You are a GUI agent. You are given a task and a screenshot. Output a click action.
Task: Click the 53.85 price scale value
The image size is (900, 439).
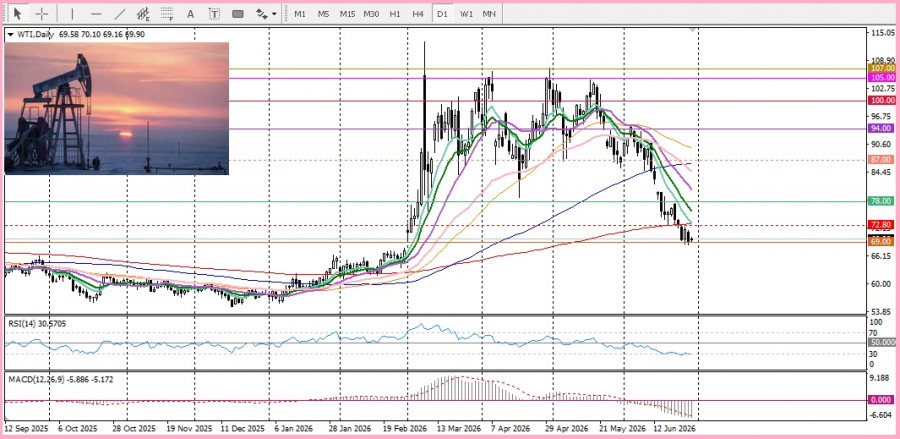[x=883, y=312]
